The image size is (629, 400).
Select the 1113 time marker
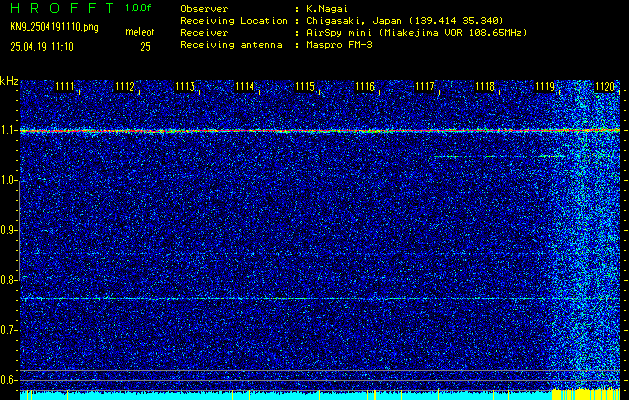tap(185, 86)
